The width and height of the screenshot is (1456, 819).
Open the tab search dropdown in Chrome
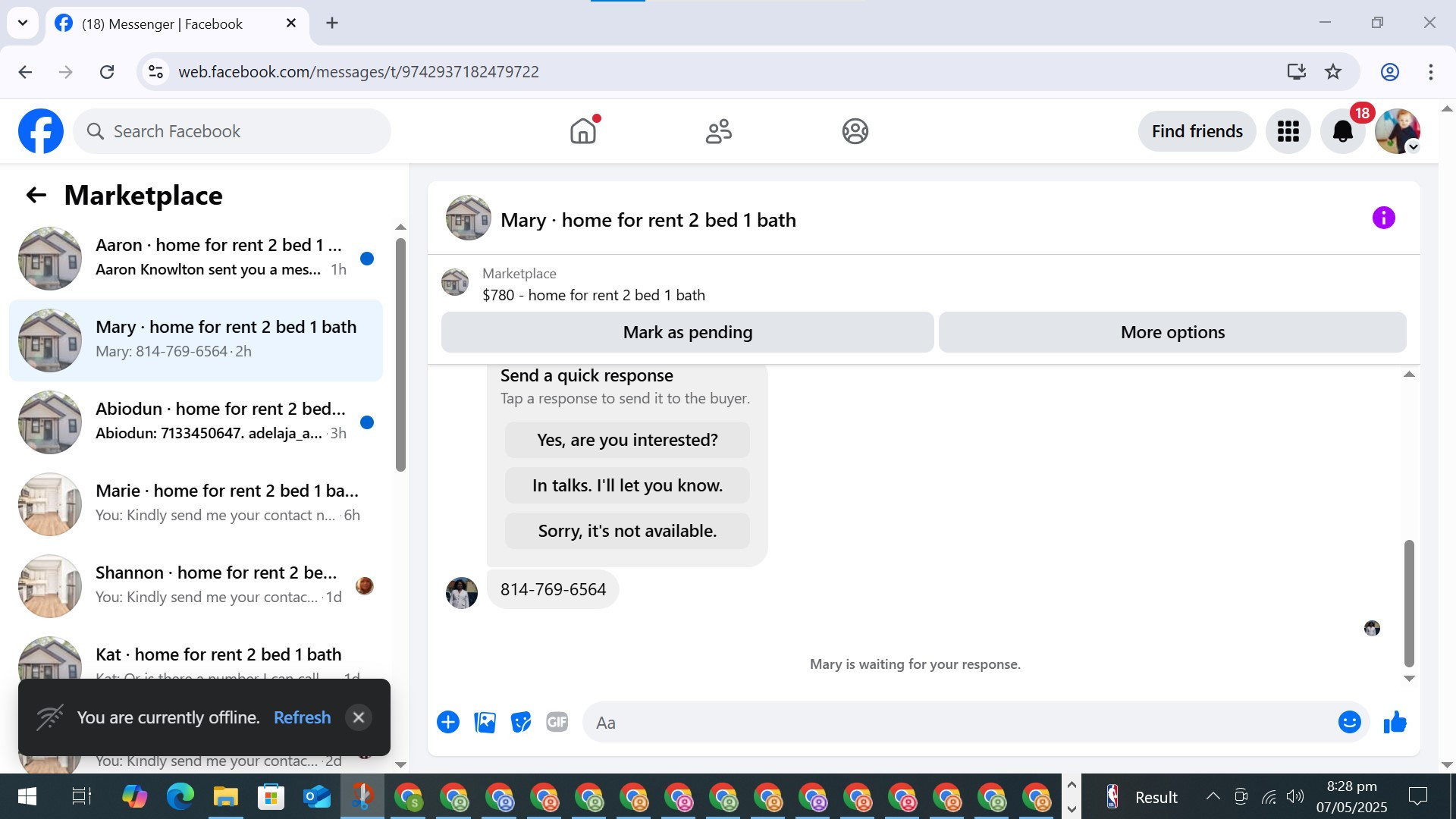23,23
